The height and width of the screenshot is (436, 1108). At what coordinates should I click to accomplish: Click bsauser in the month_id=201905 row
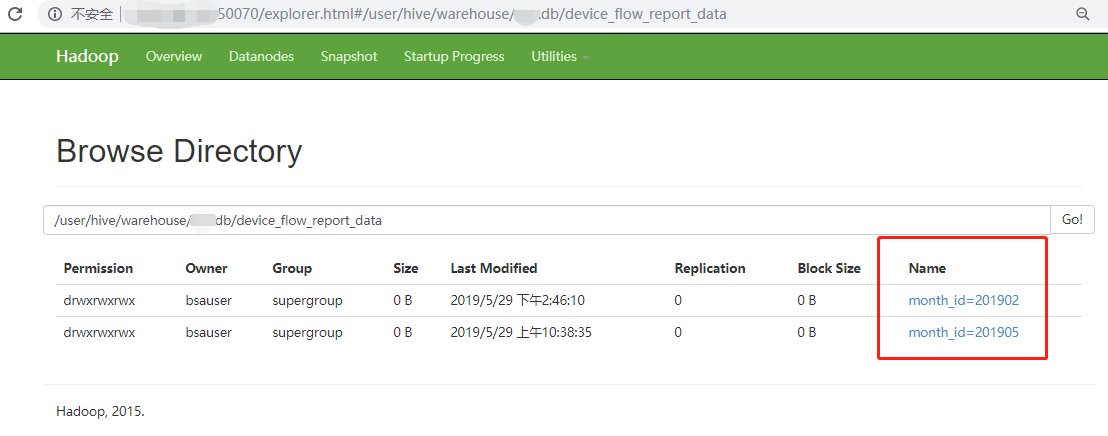pyautogui.click(x=208, y=332)
